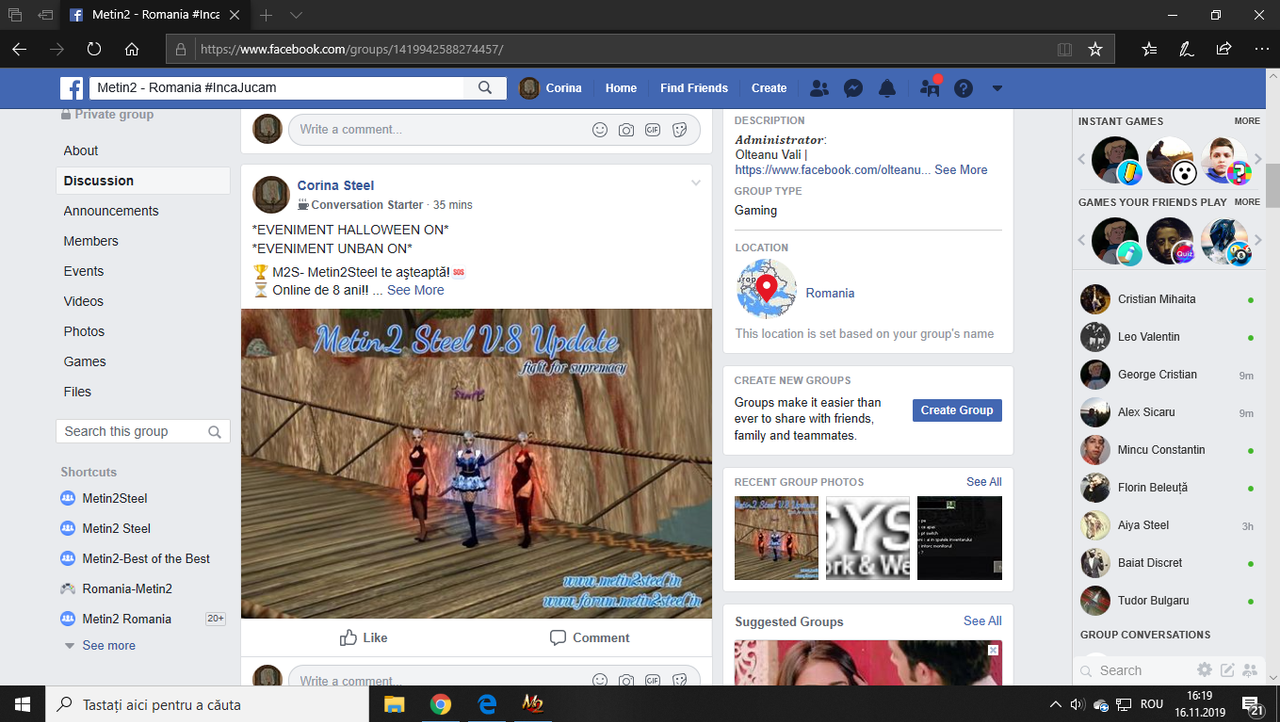Click the camera icon in top comment box
The width and height of the screenshot is (1280, 722).
pos(626,129)
